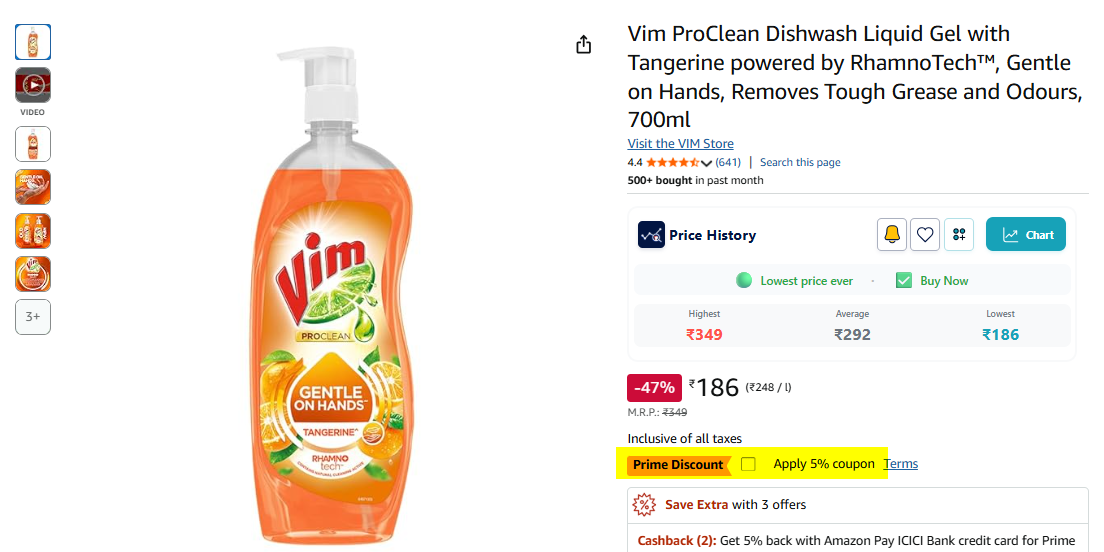This screenshot has width=1104, height=552.
Task: Select the hand-washing Gentle on Hands thumbnail
Action: (x=33, y=187)
